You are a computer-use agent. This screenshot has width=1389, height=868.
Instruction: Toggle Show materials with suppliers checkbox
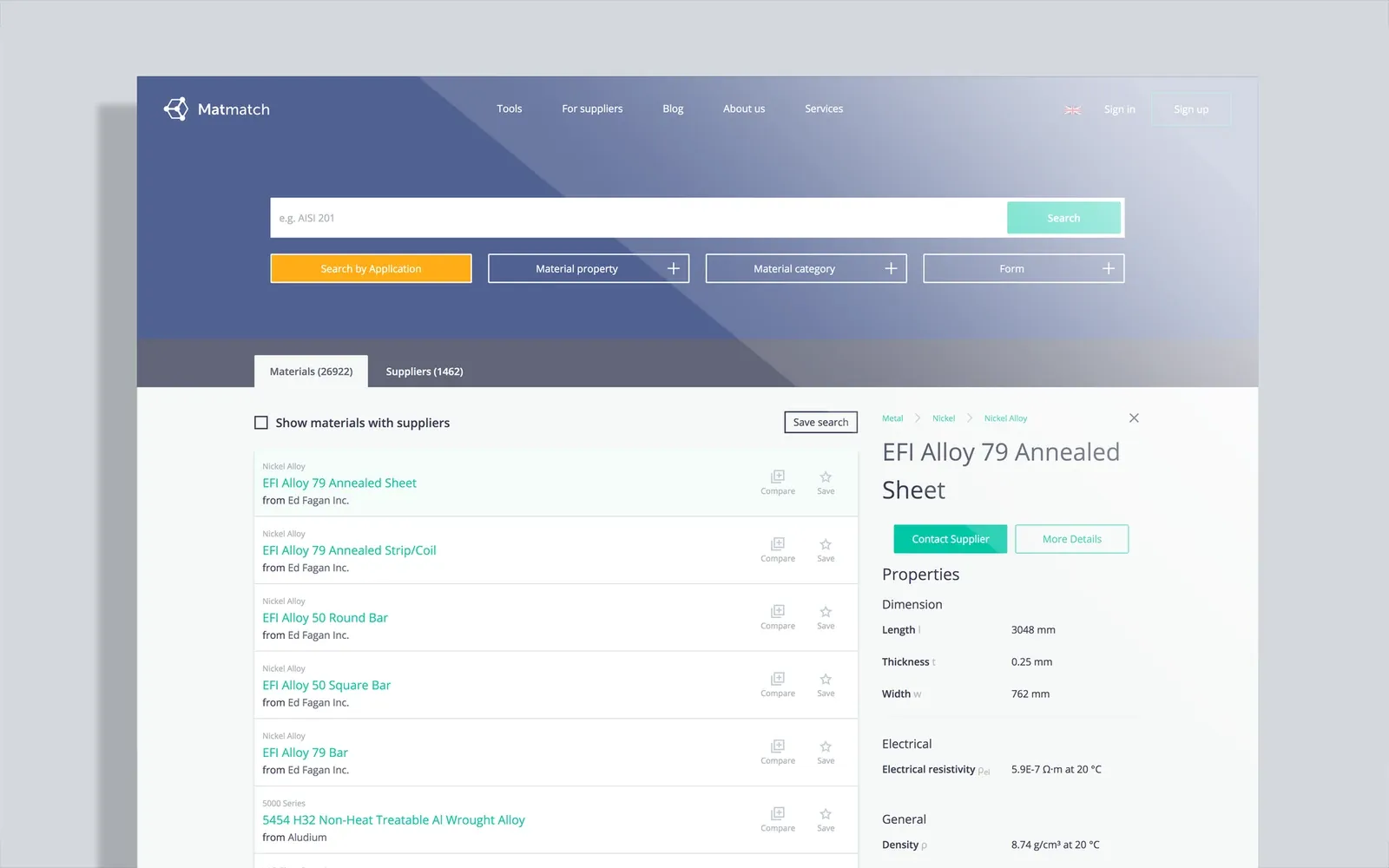pos(260,423)
